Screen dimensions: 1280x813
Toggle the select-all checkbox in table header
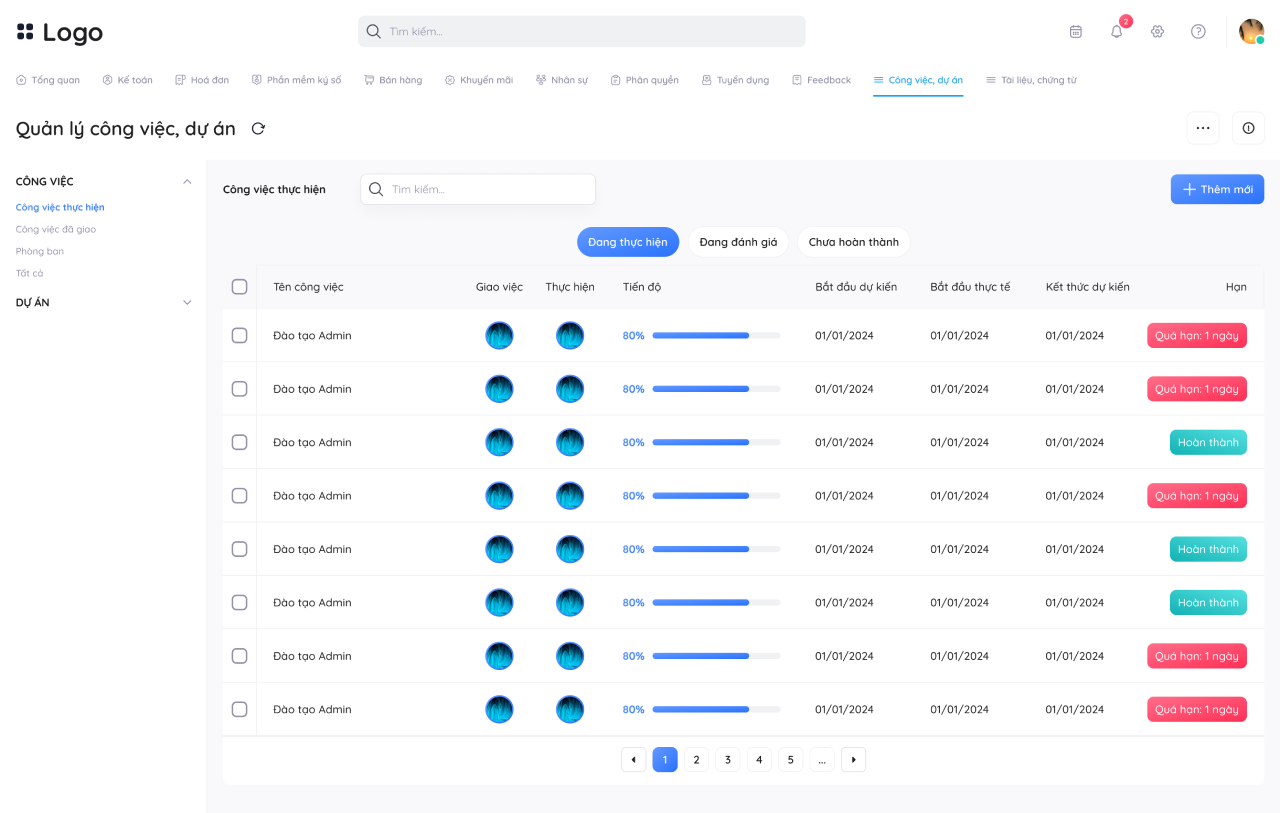pyautogui.click(x=239, y=287)
